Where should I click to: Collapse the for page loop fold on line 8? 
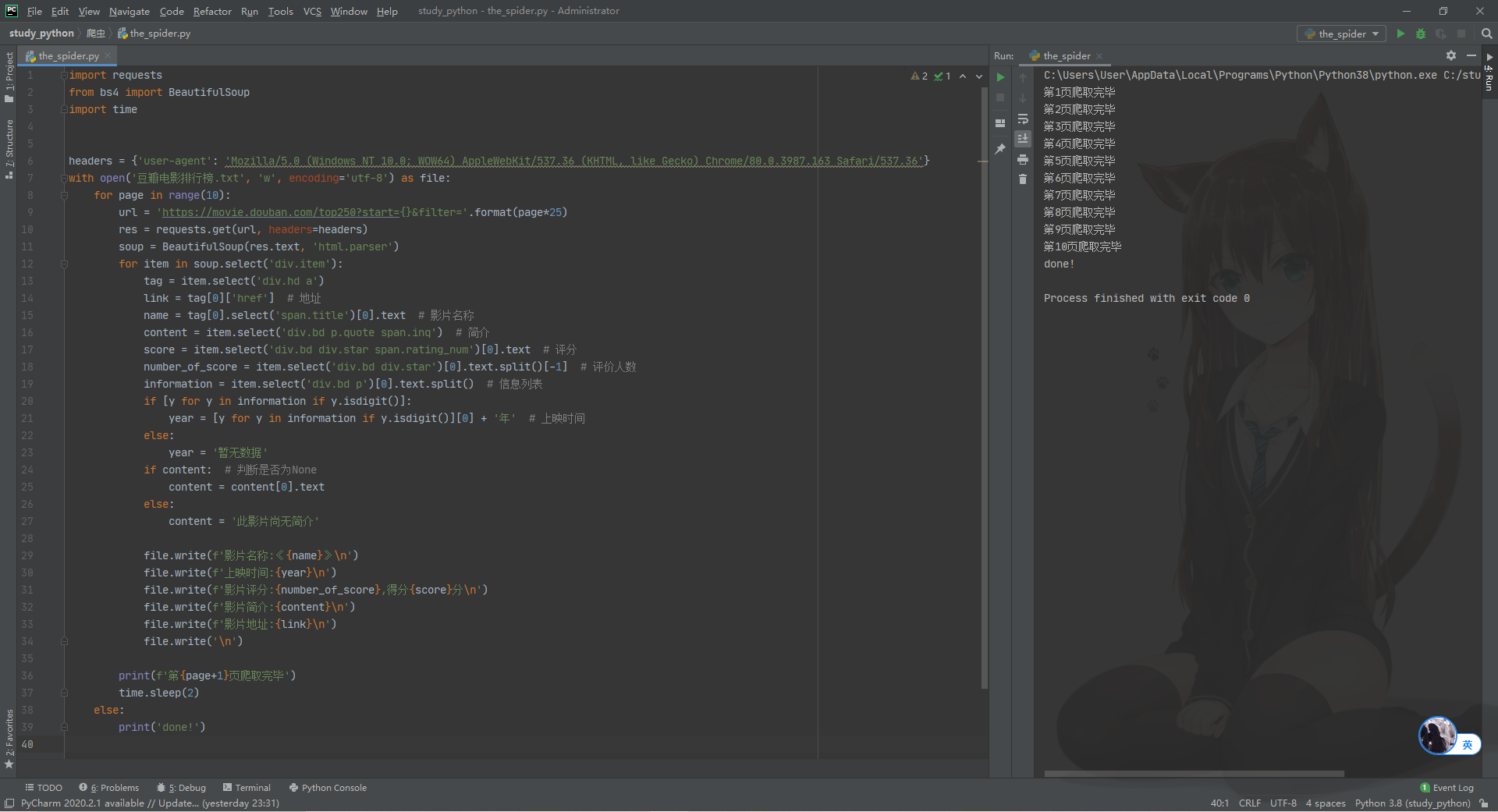(x=64, y=195)
